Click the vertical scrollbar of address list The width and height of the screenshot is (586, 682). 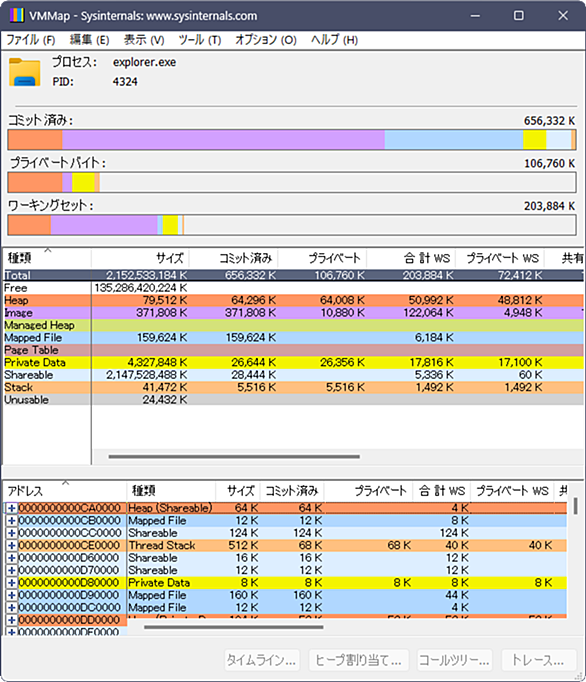click(x=576, y=506)
